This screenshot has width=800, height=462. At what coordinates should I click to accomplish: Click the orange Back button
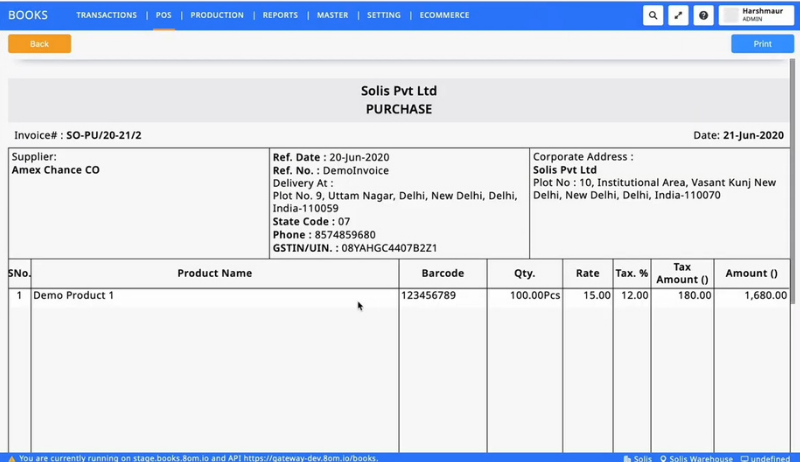[39, 44]
